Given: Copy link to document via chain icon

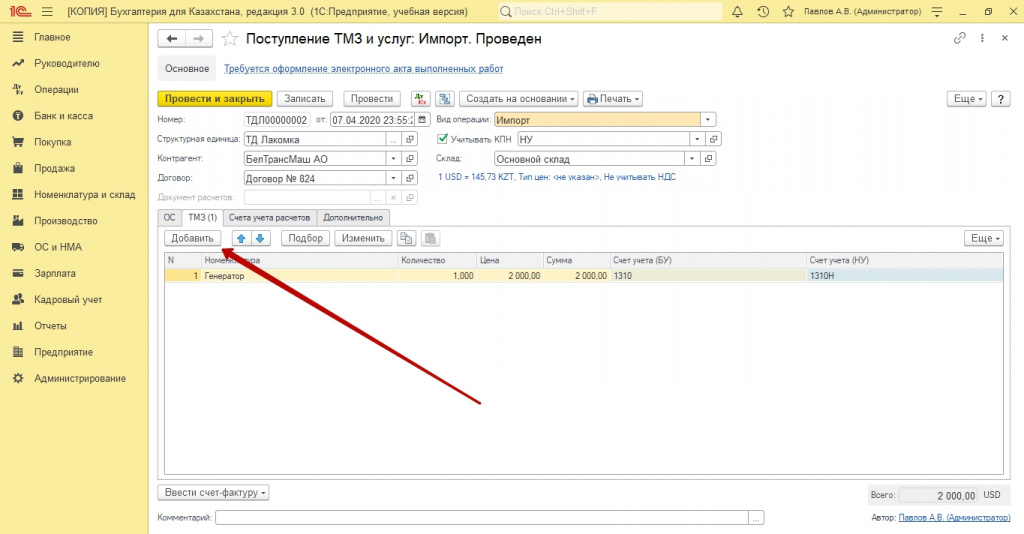Looking at the screenshot, I should tap(959, 38).
